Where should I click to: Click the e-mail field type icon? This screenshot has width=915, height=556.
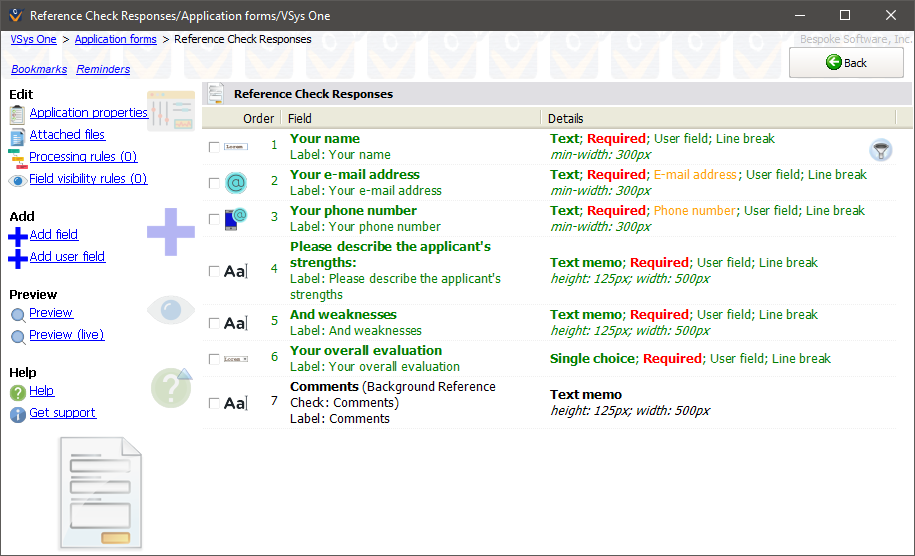(x=235, y=183)
